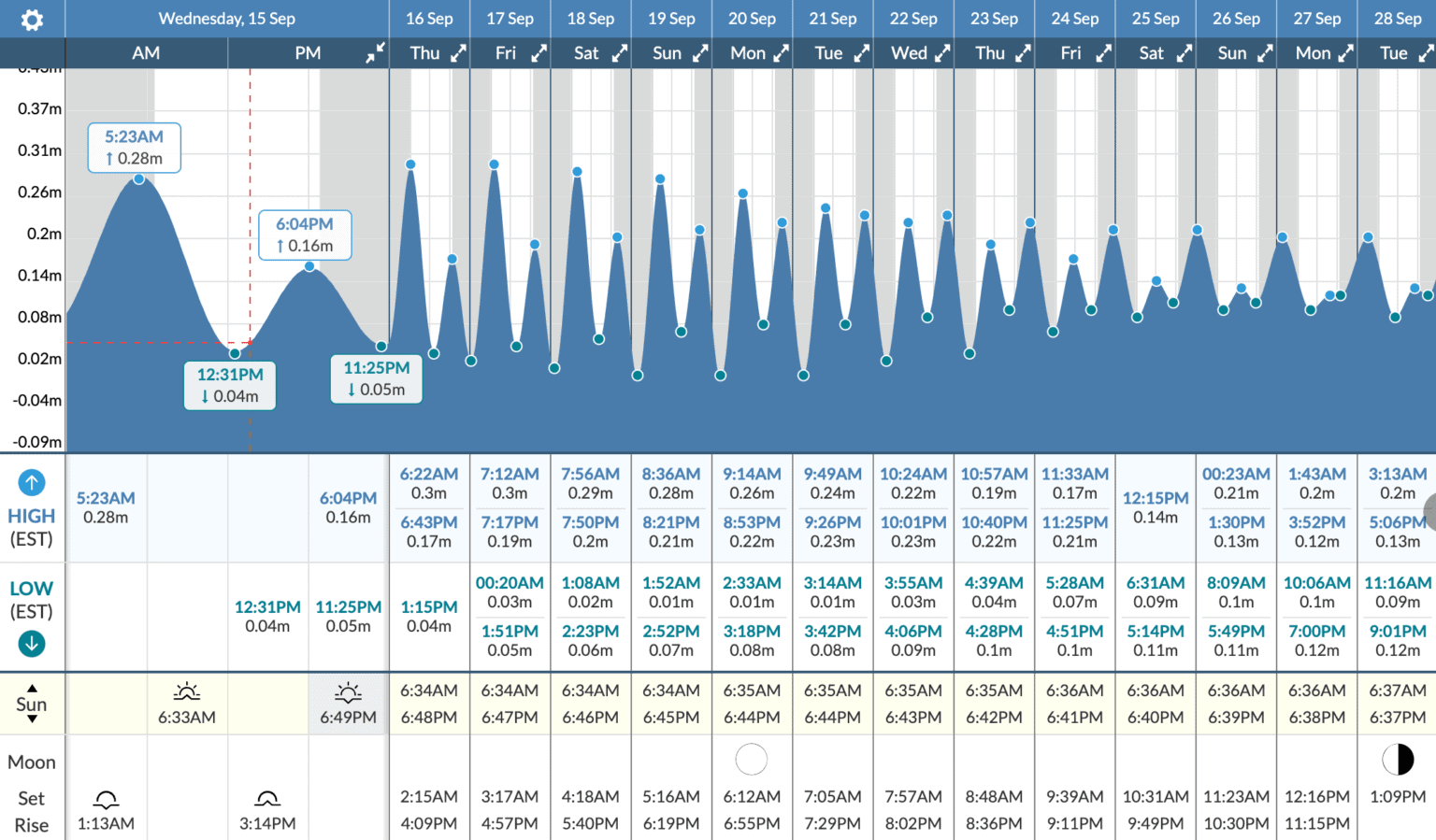The image size is (1436, 840).
Task: Click the Low tide down-arrow icon
Action: tap(32, 643)
